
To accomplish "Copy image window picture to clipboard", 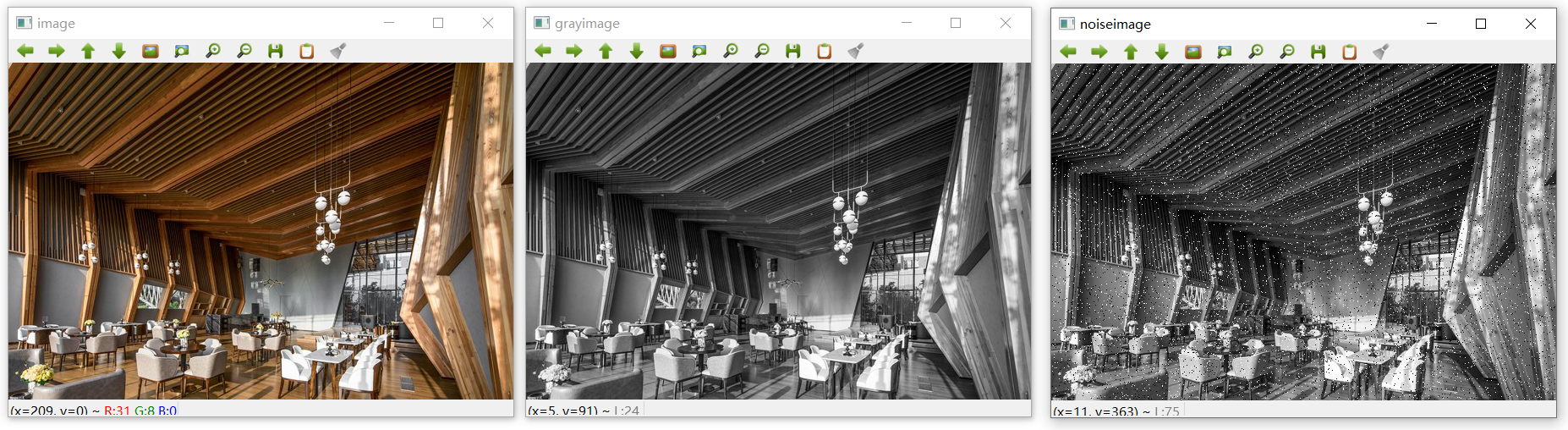I will (x=307, y=51).
